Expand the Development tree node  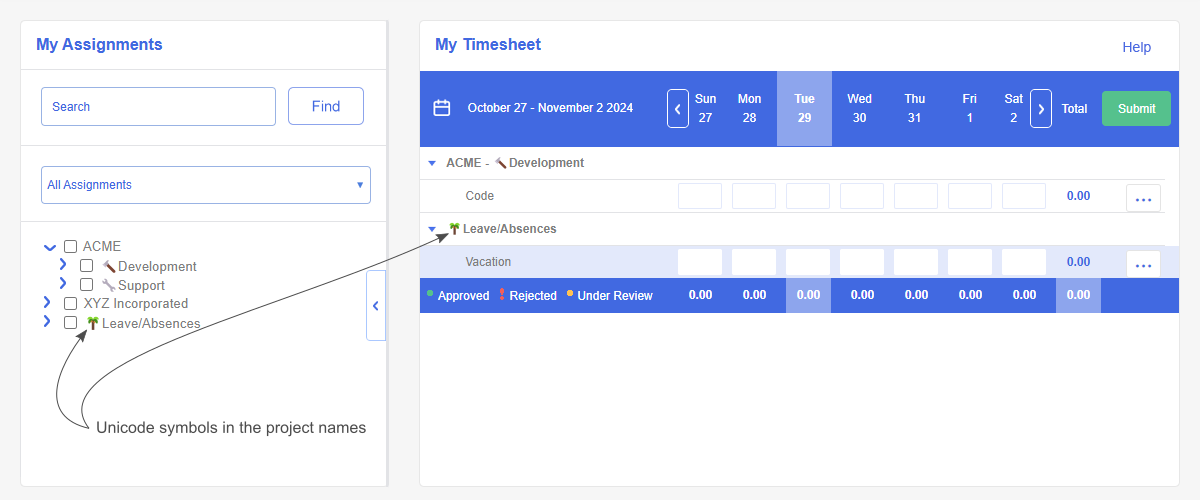(x=62, y=265)
